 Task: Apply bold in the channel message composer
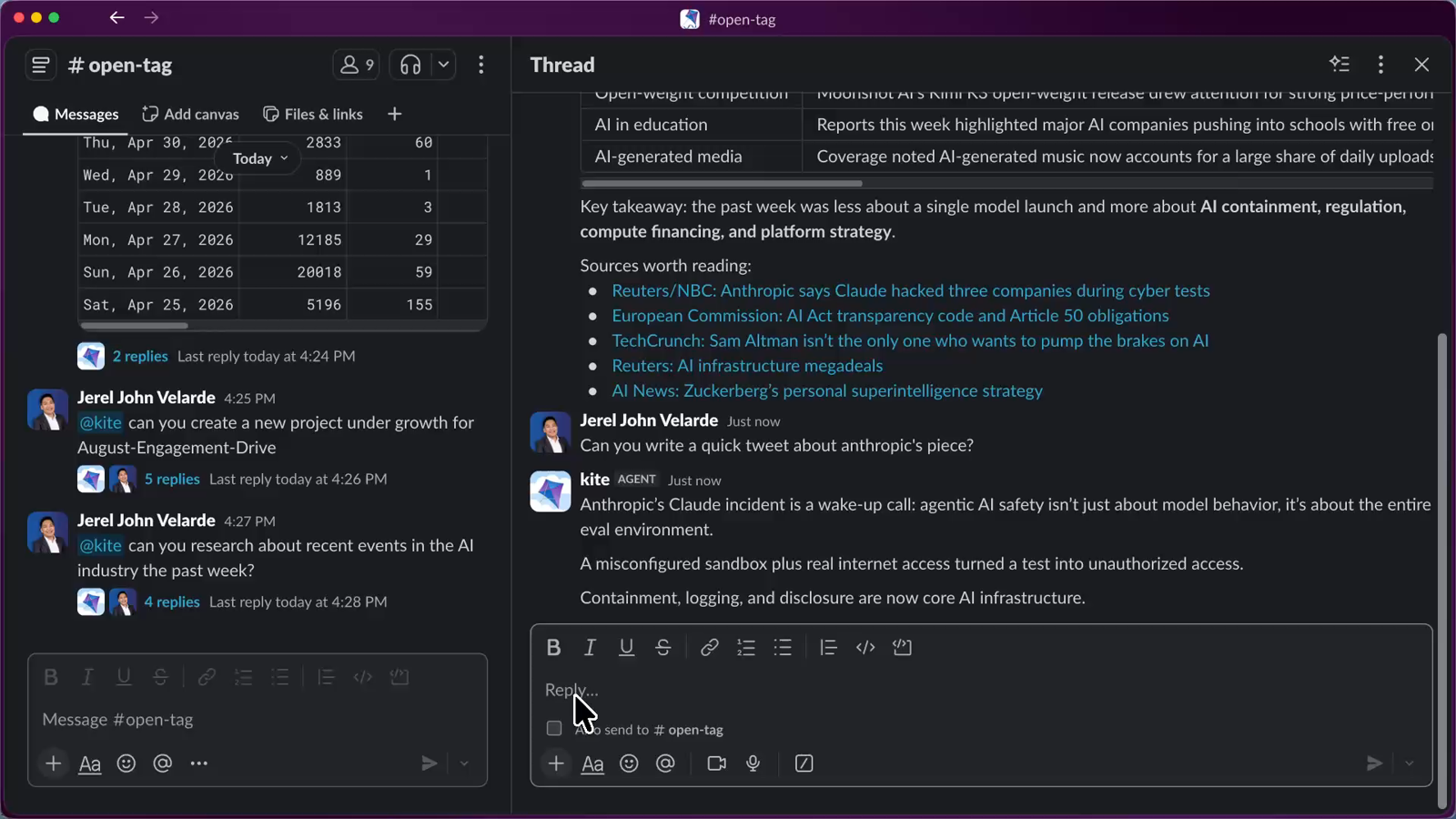coord(51,677)
